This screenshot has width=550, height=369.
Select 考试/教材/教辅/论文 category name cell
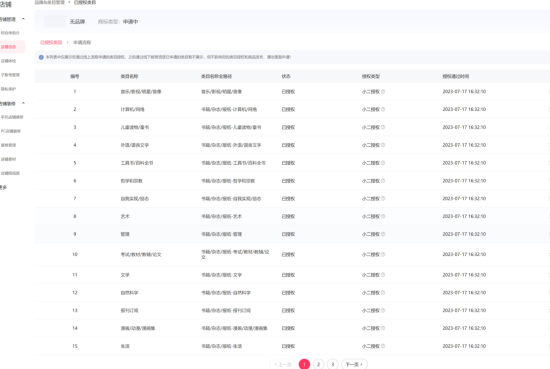(141, 254)
